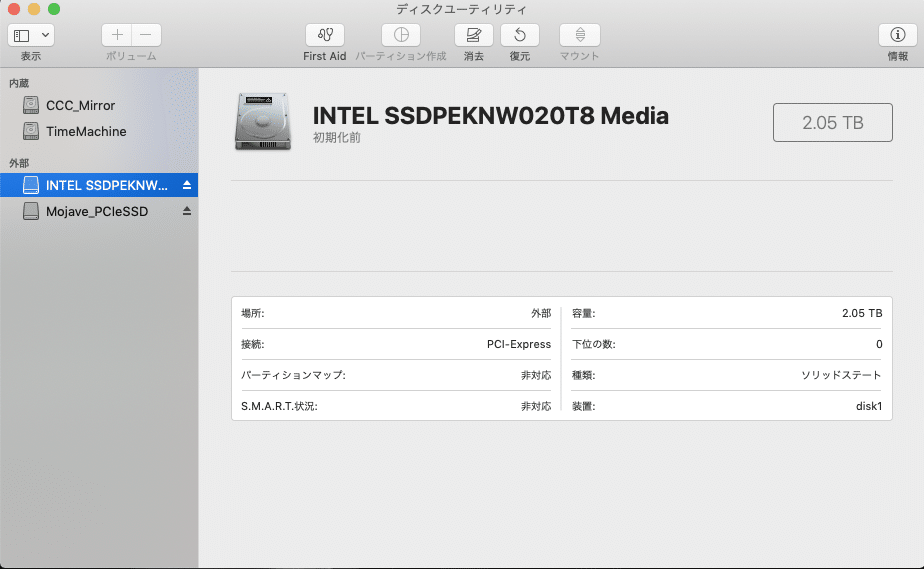Select INTEL SSDPEKNW... disk in sidebar
Image resolution: width=924 pixels, height=569 pixels.
99,185
